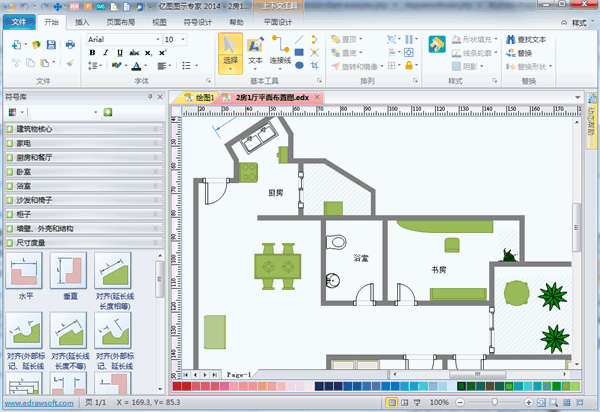Switch to the 插入 ribbon tab
This screenshot has width=600, height=412.
coord(82,22)
